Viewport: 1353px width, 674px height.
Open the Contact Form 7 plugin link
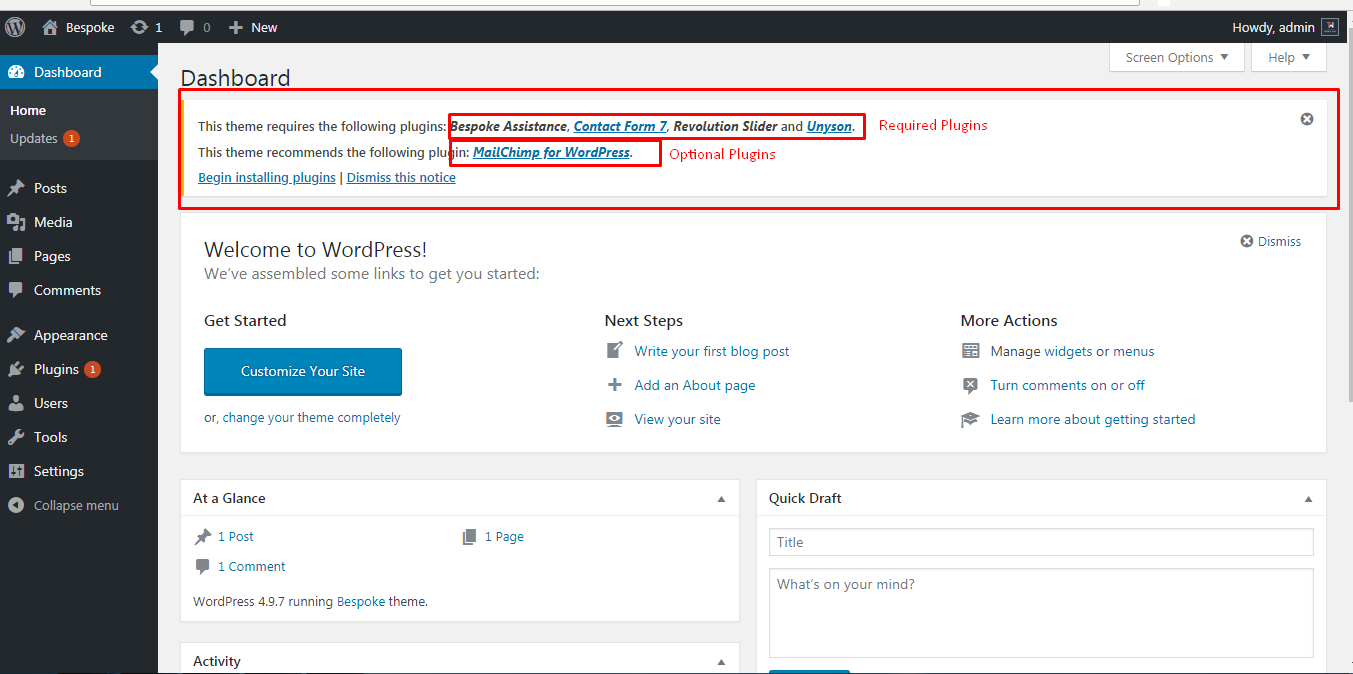pyautogui.click(x=620, y=126)
